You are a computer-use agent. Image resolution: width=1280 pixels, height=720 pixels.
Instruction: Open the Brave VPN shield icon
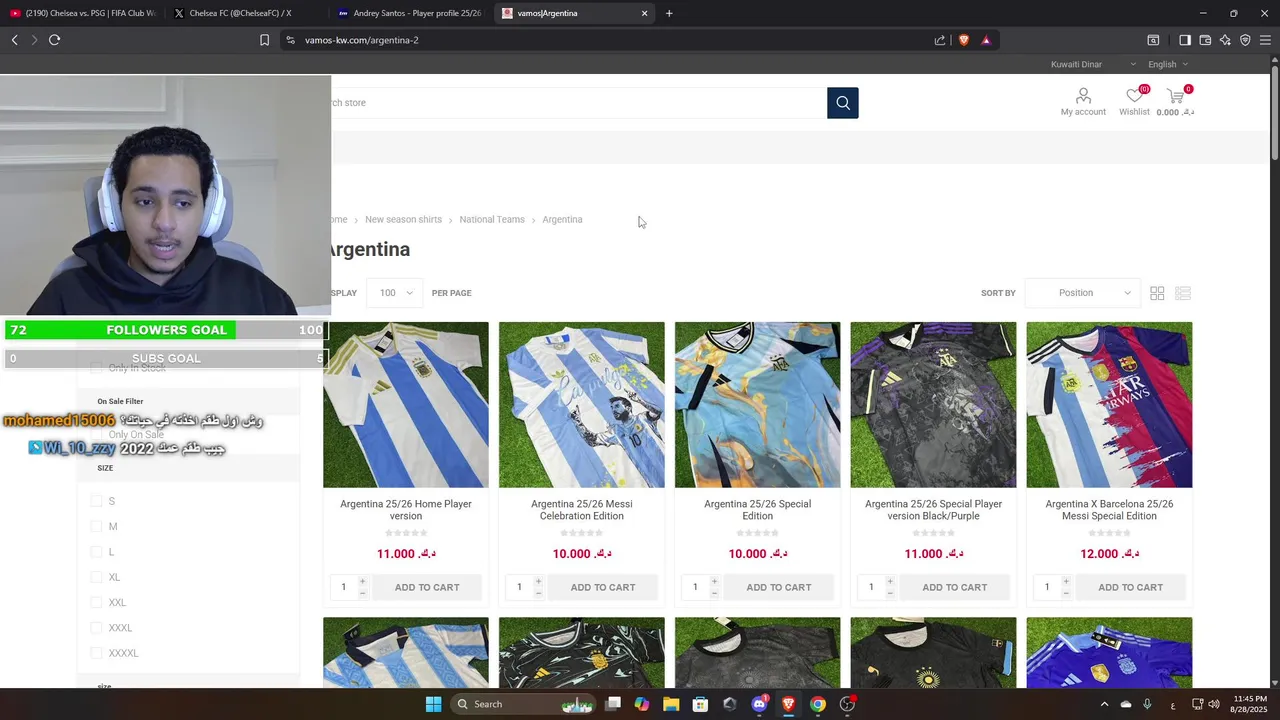[x=1245, y=40]
